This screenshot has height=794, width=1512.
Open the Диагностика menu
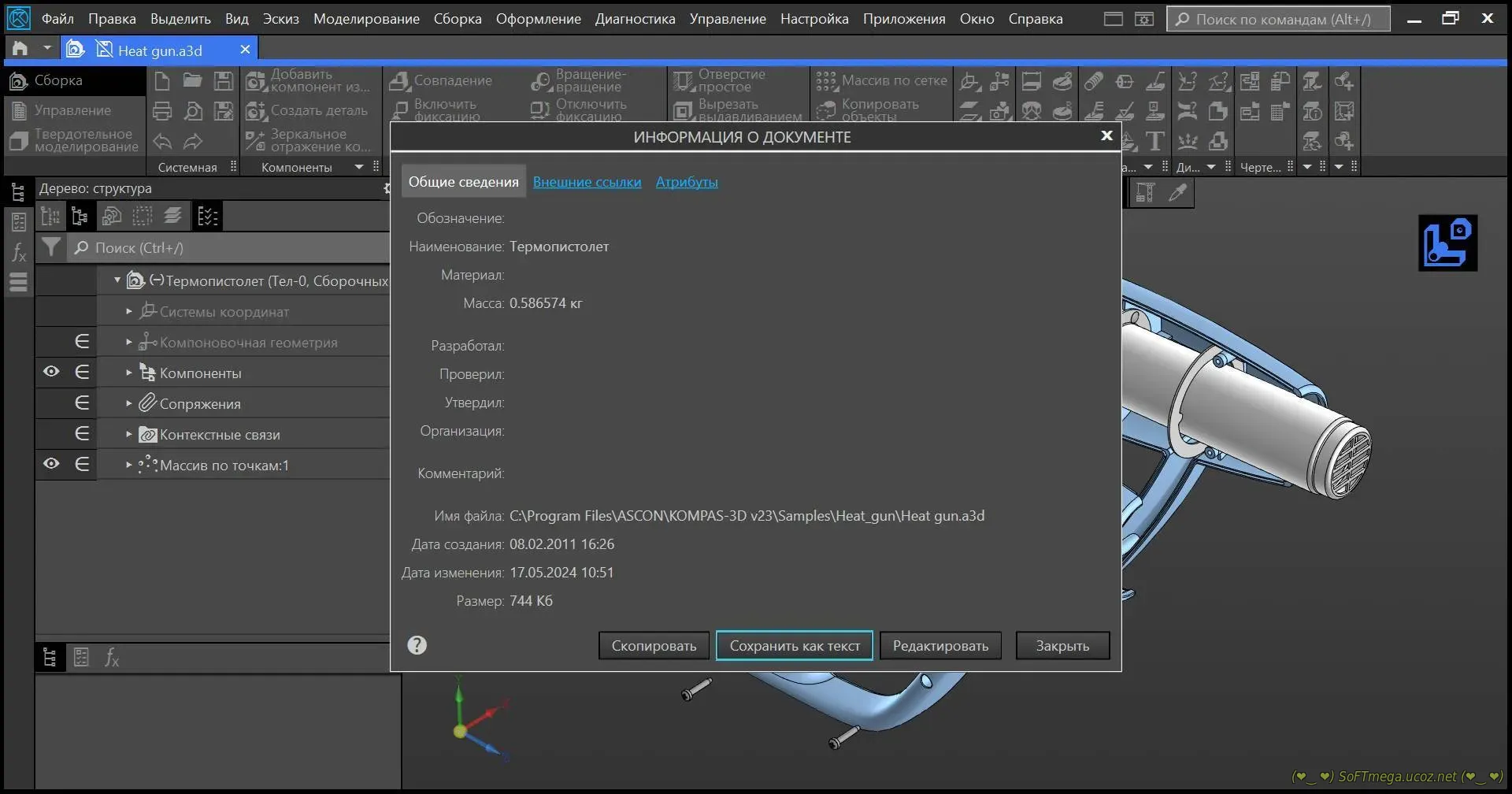click(635, 19)
